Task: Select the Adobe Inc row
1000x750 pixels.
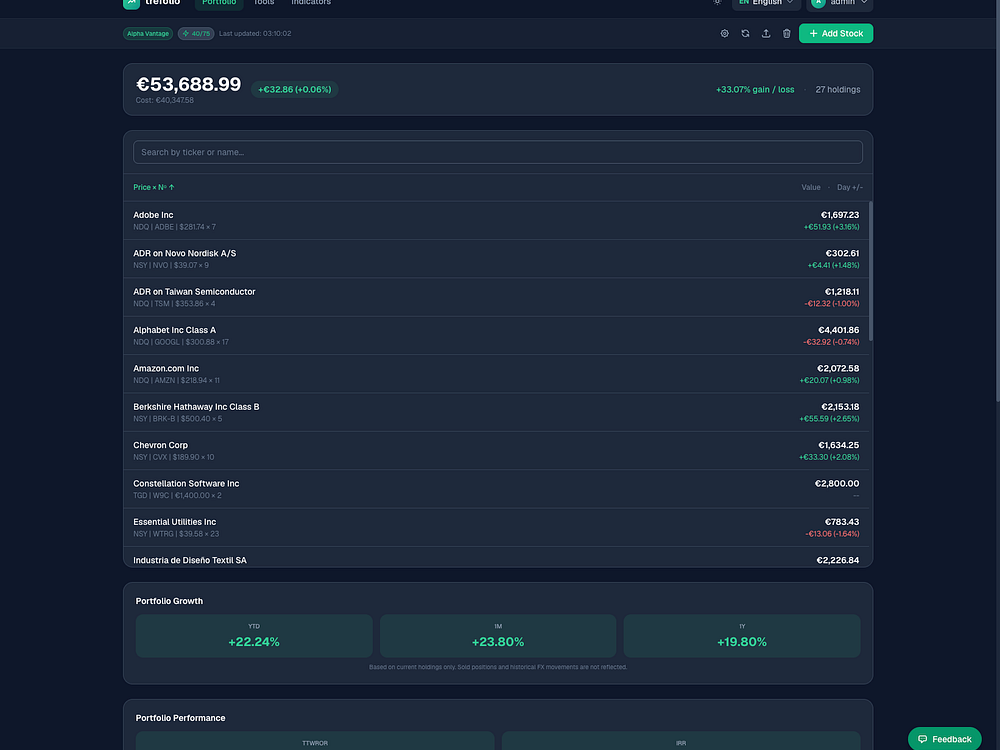Action: pyautogui.click(x=497, y=221)
